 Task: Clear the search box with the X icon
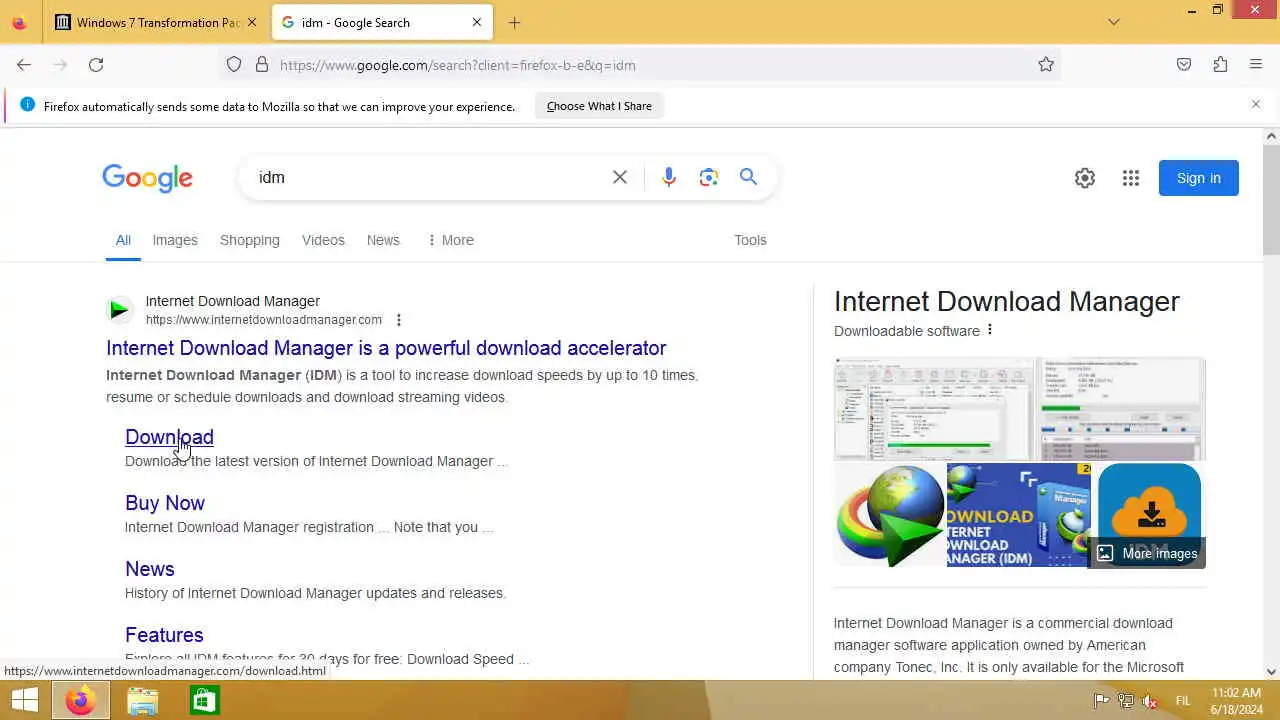[620, 177]
